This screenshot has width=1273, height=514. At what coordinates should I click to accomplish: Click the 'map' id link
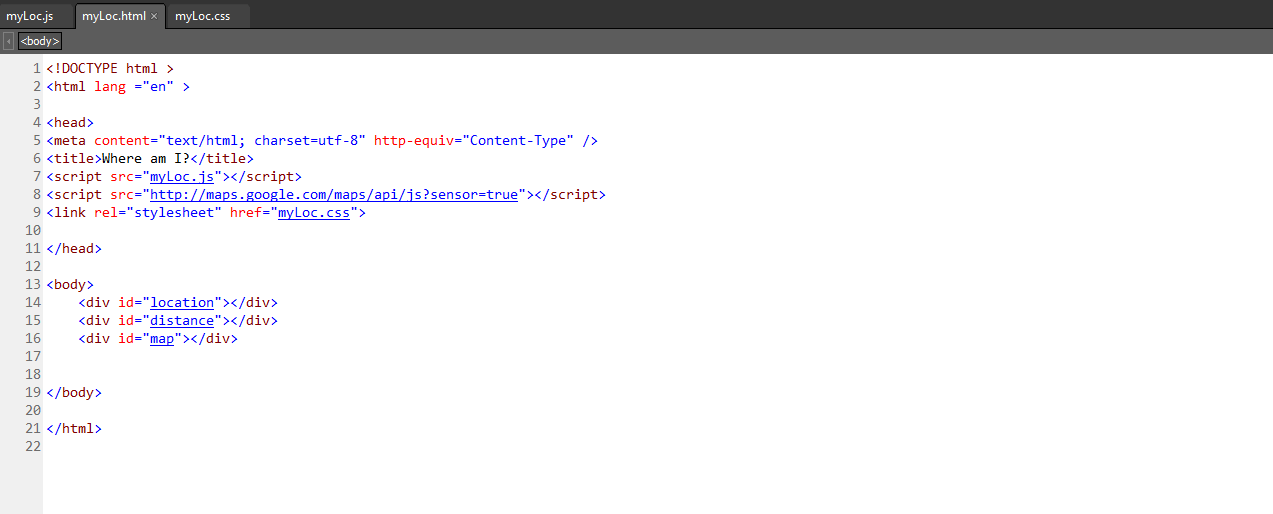pyautogui.click(x=162, y=339)
